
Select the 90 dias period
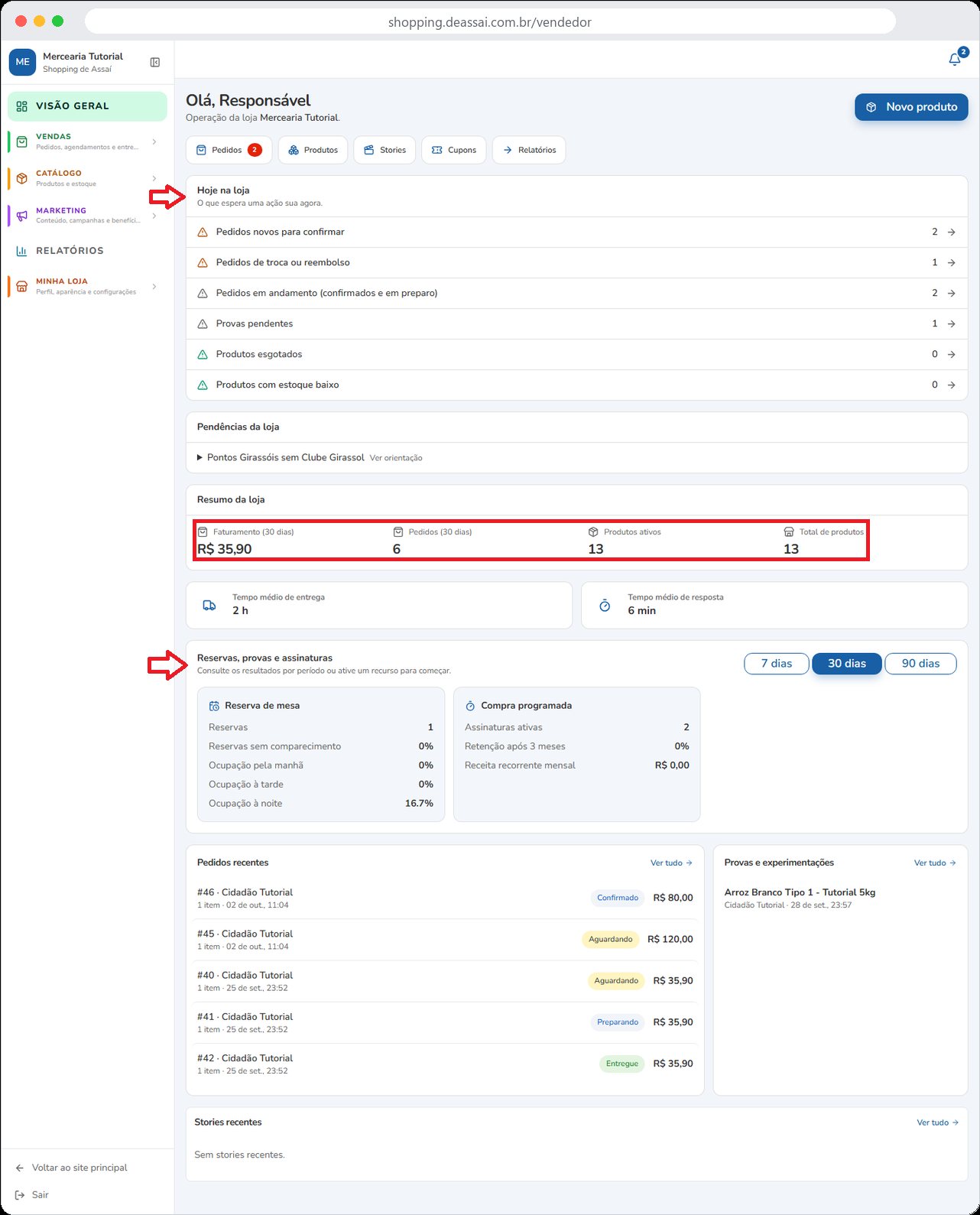[x=920, y=664]
